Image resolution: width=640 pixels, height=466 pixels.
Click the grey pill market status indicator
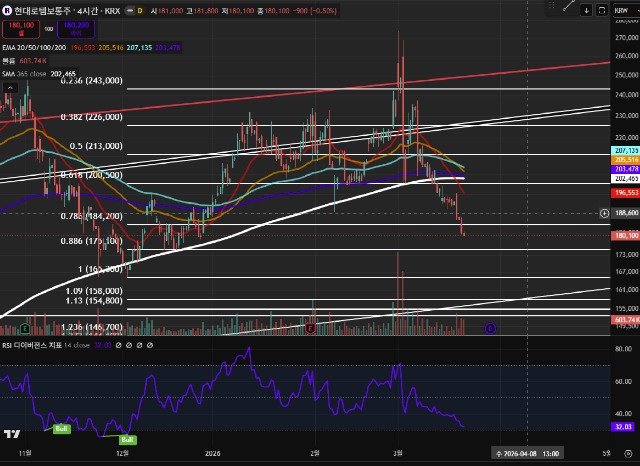click(x=130, y=11)
